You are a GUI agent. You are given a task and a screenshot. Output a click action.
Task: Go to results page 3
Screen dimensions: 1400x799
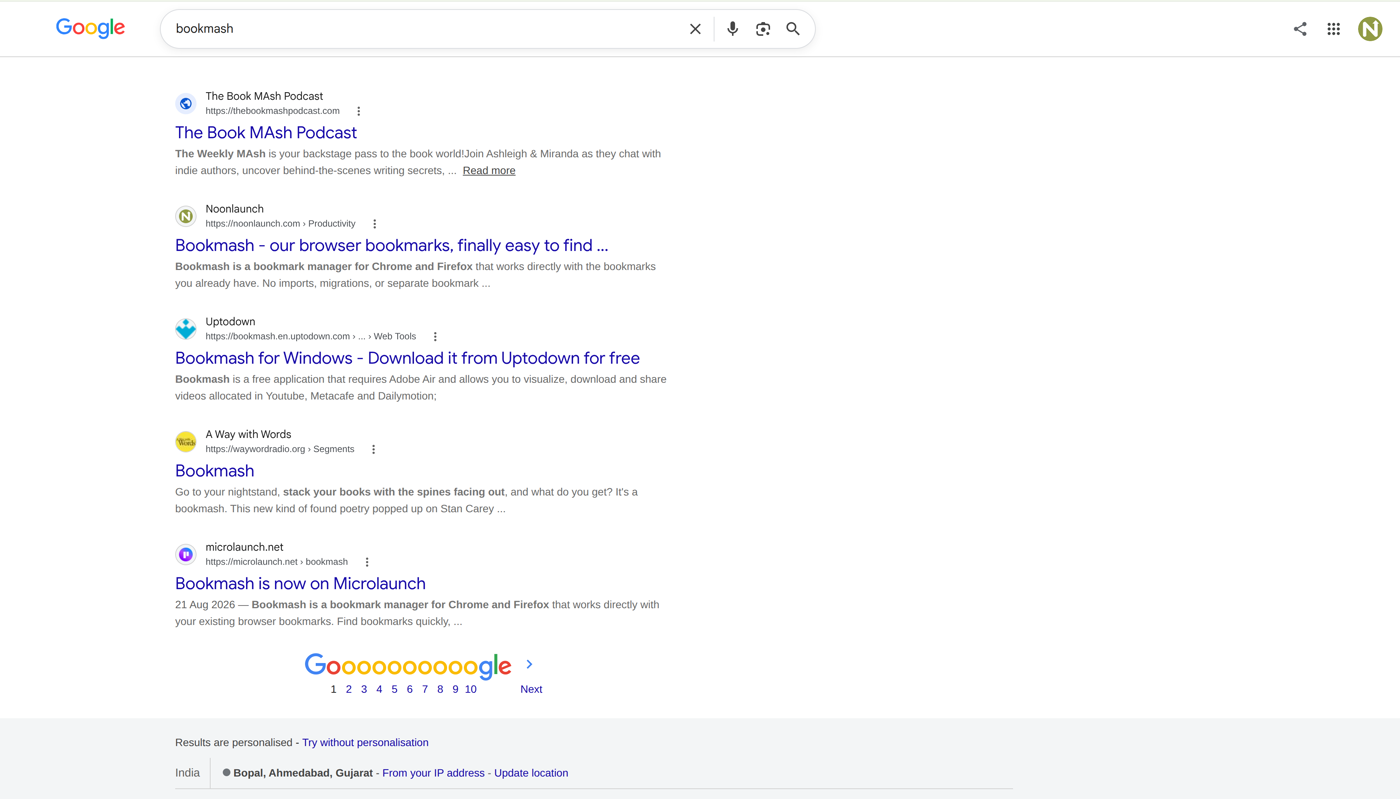(x=364, y=689)
